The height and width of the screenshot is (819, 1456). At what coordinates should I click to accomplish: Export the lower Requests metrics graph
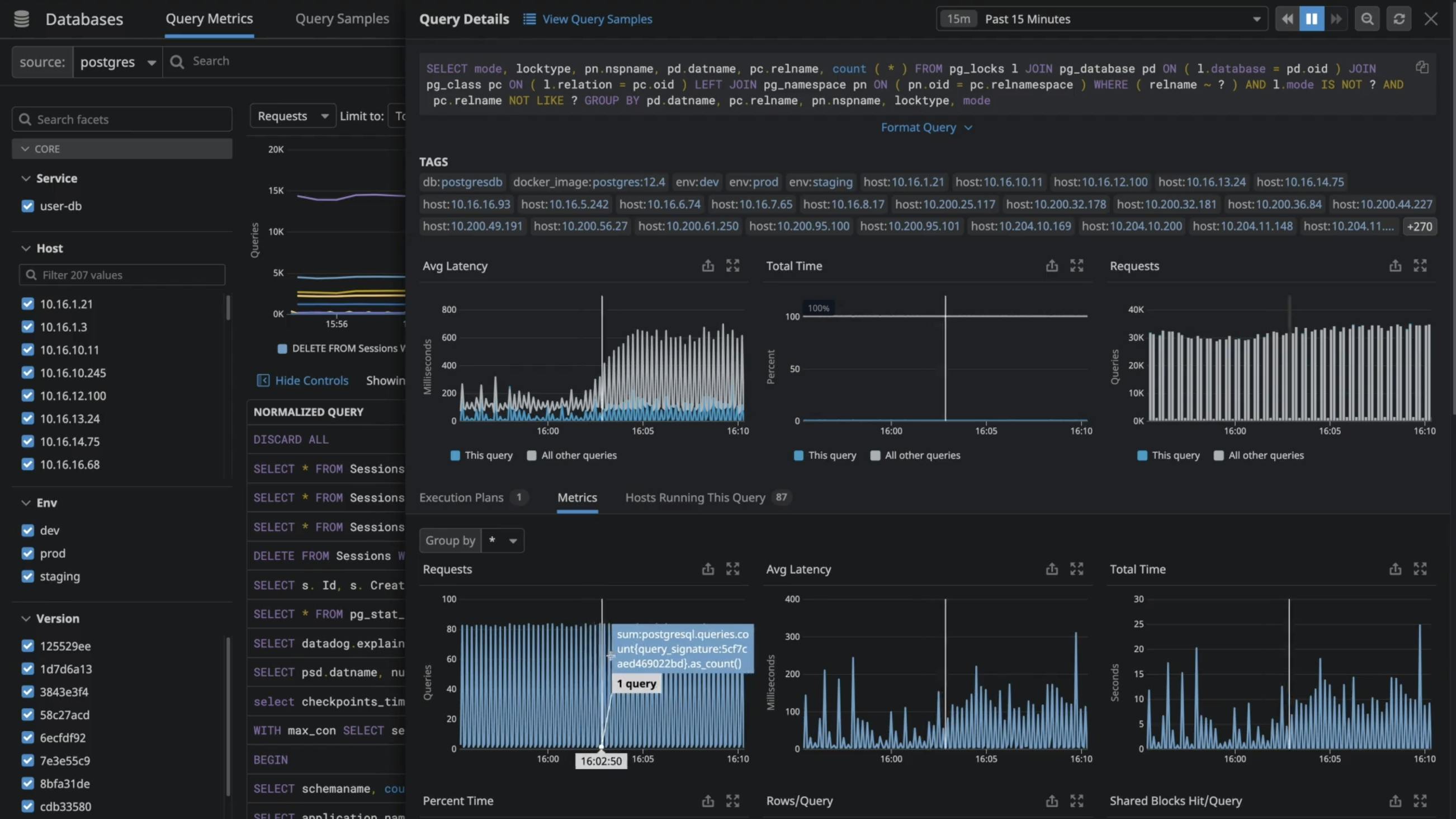pyautogui.click(x=708, y=569)
